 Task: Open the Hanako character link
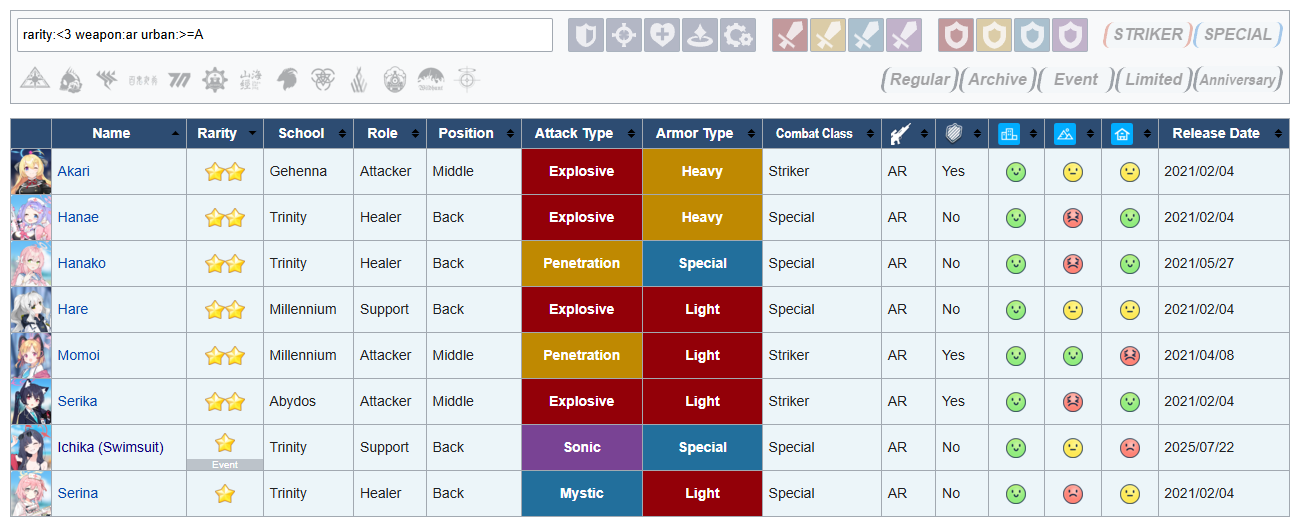point(81,263)
